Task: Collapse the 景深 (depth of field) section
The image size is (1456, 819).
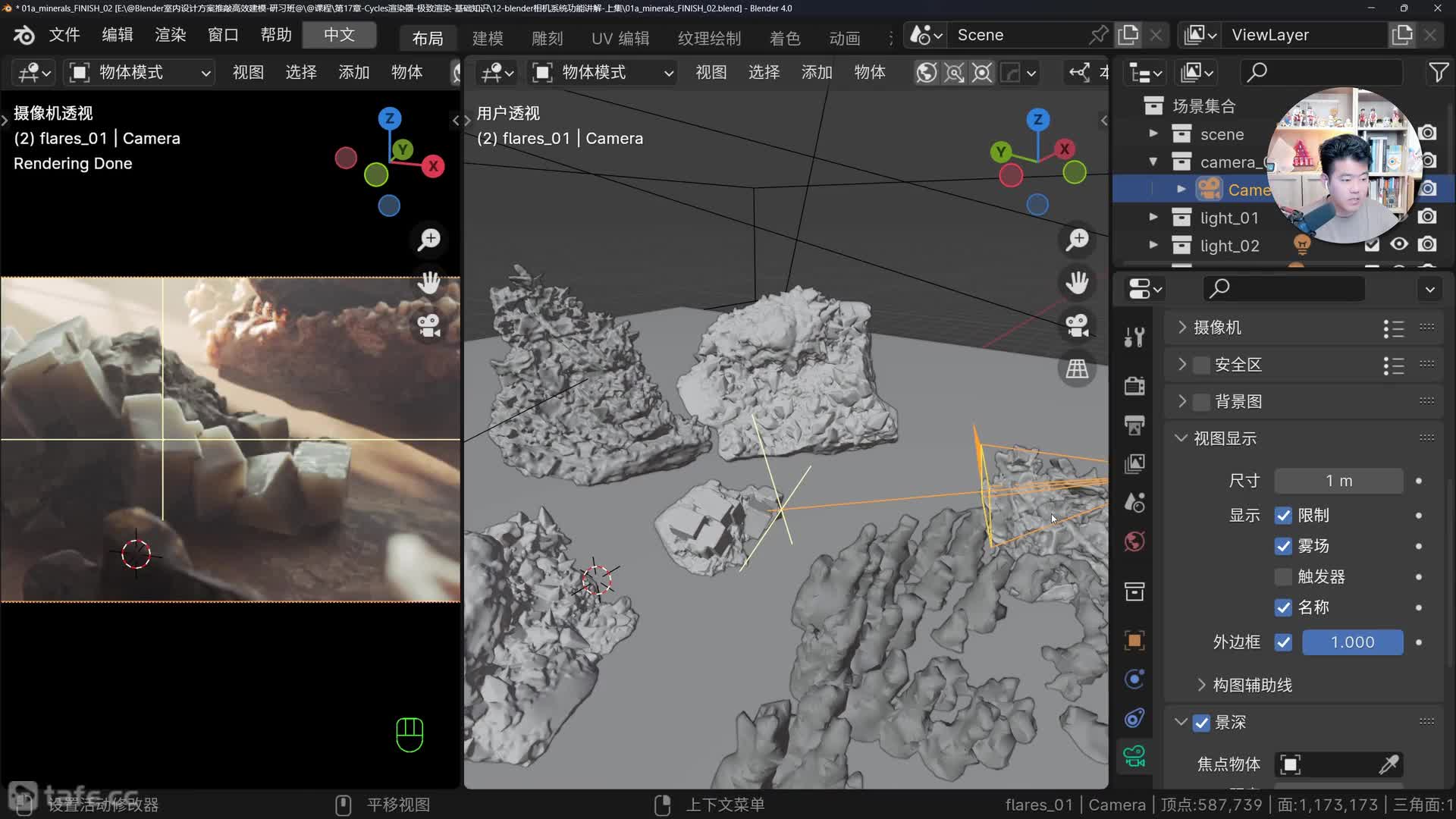Action: point(1181,722)
